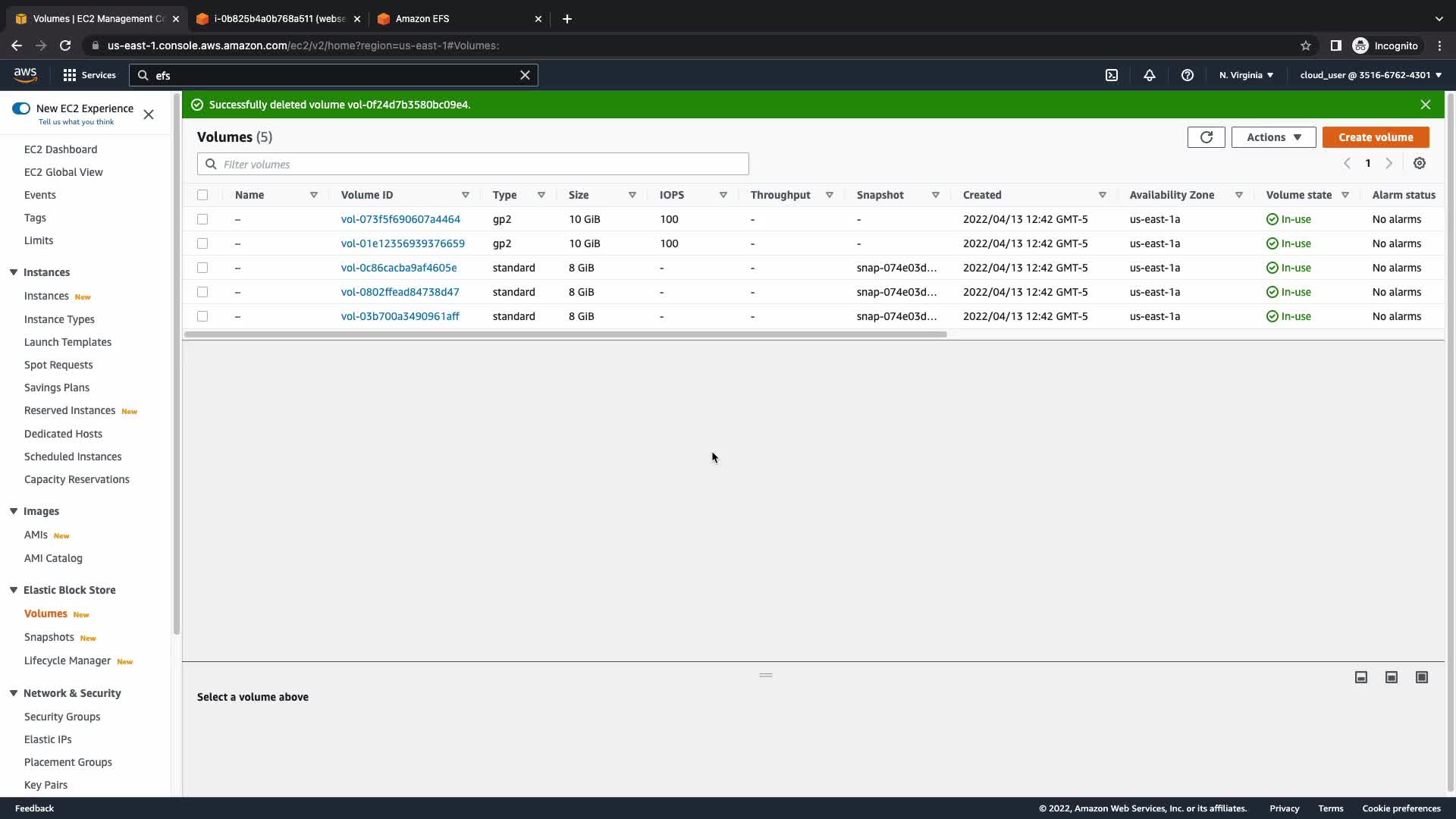Image resolution: width=1456 pixels, height=819 pixels.
Task: Refresh the volumes list
Action: [x=1206, y=137]
